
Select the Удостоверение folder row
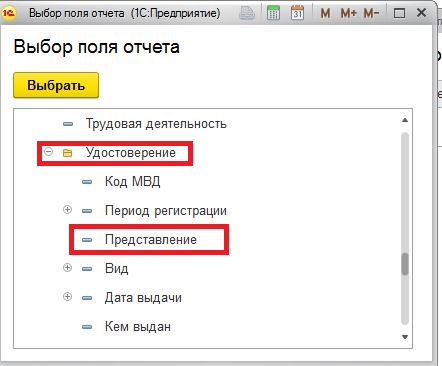(131, 153)
